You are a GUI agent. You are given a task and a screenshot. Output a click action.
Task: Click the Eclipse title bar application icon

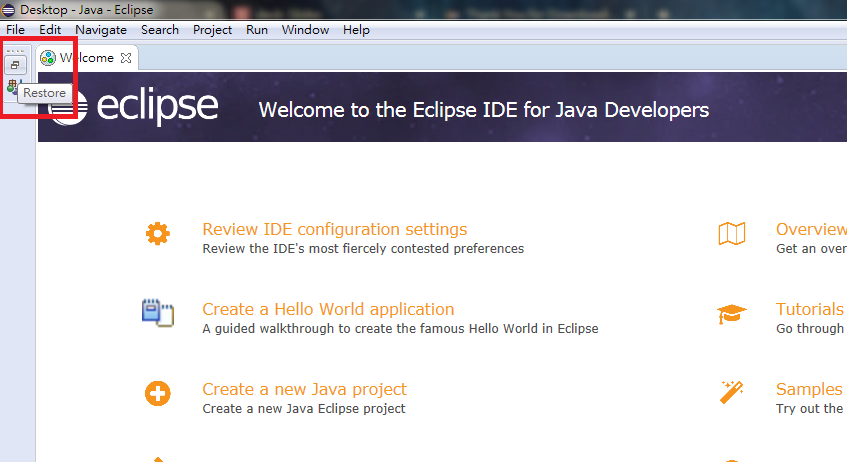coord(8,10)
